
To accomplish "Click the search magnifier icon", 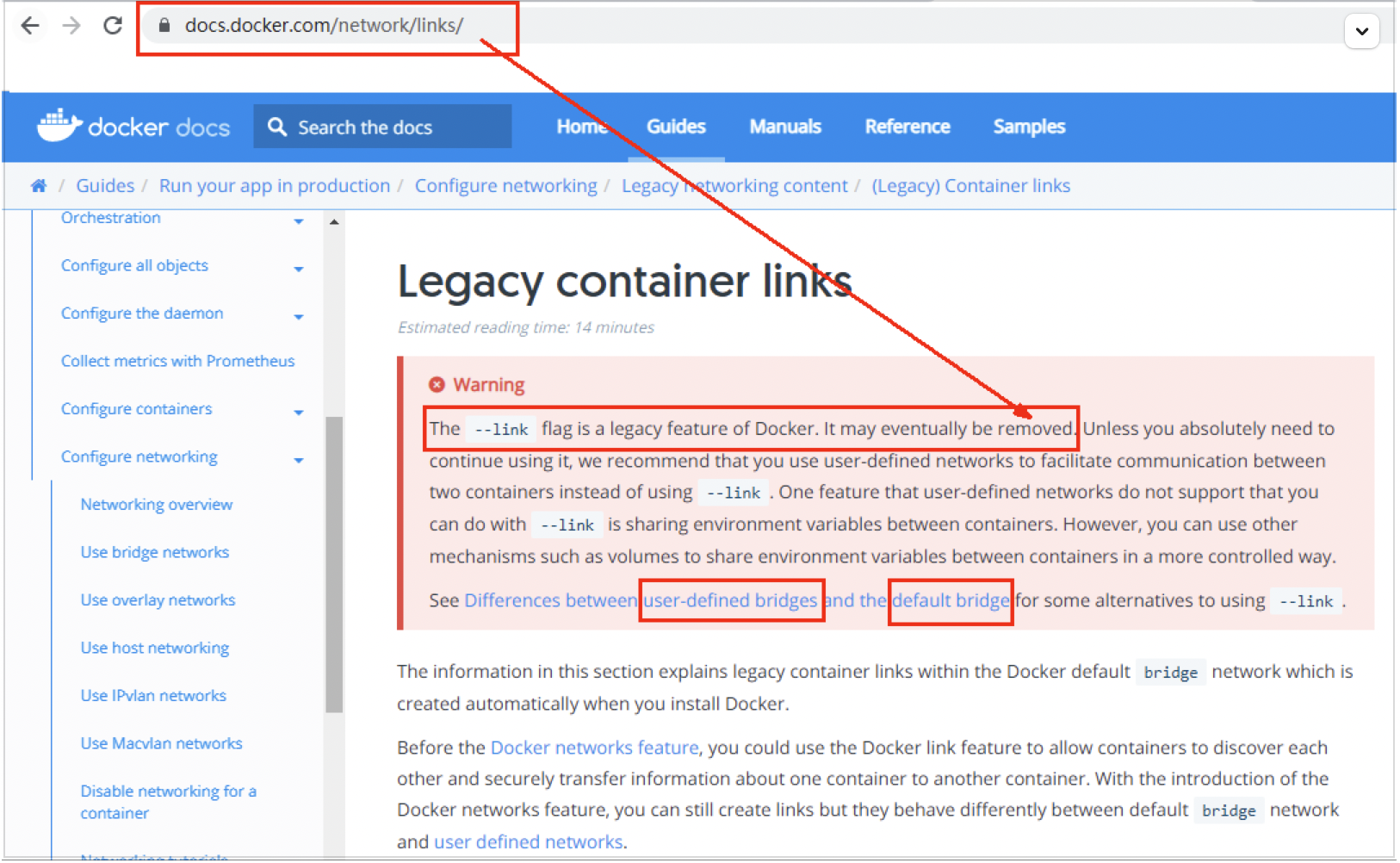I will coord(276,127).
